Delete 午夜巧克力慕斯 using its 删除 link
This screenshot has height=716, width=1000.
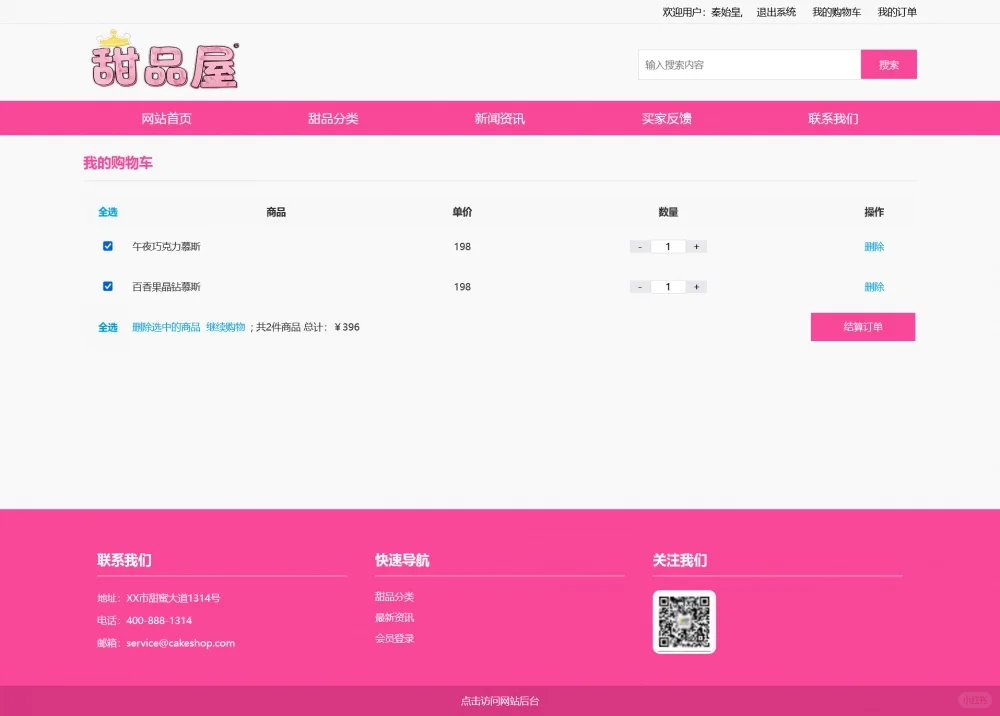coord(874,246)
